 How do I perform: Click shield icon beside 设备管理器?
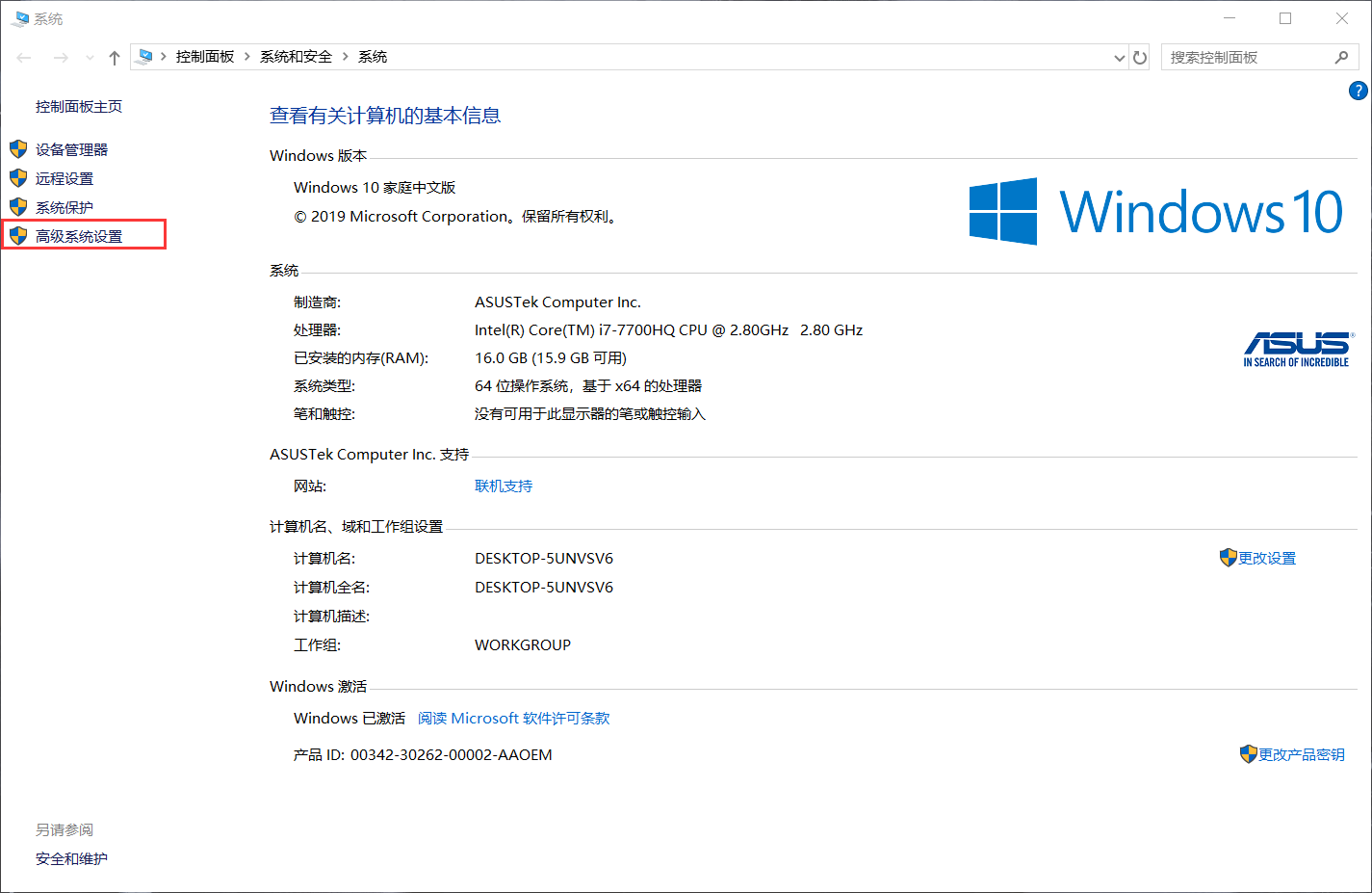point(18,149)
